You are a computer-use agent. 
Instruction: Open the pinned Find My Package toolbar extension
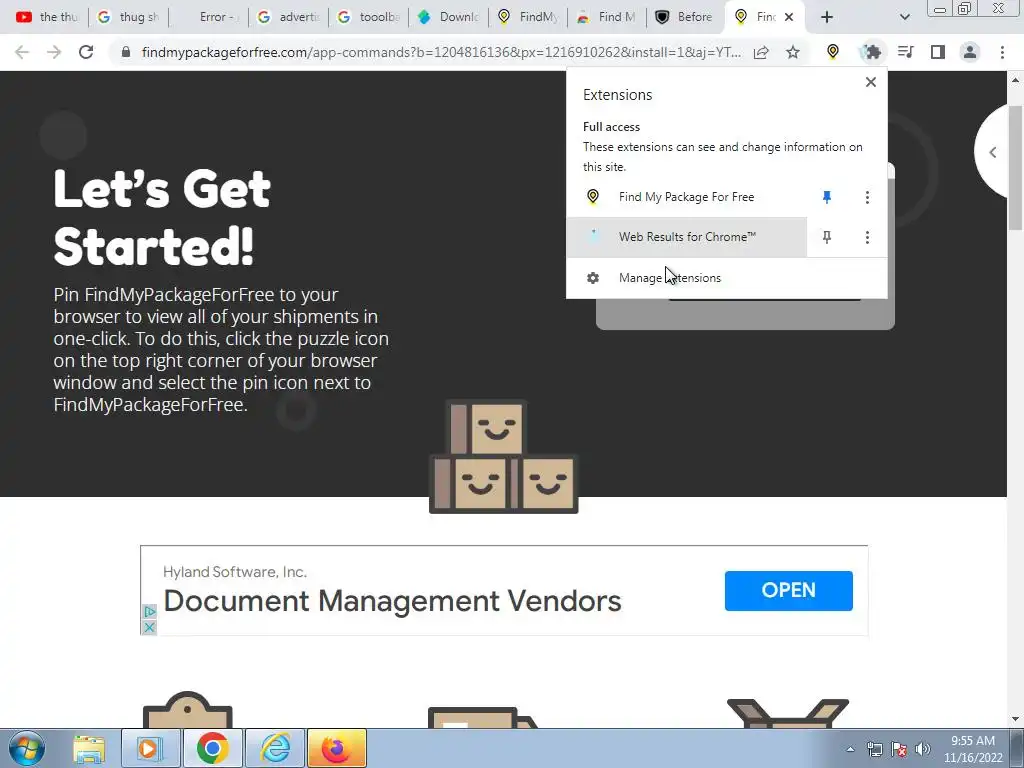pyautogui.click(x=833, y=52)
